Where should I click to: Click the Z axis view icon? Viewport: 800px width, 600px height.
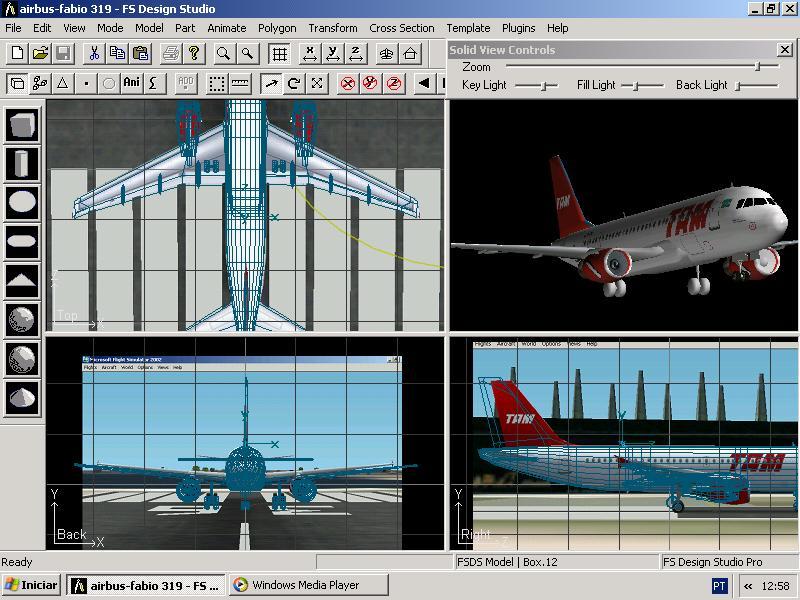point(356,53)
